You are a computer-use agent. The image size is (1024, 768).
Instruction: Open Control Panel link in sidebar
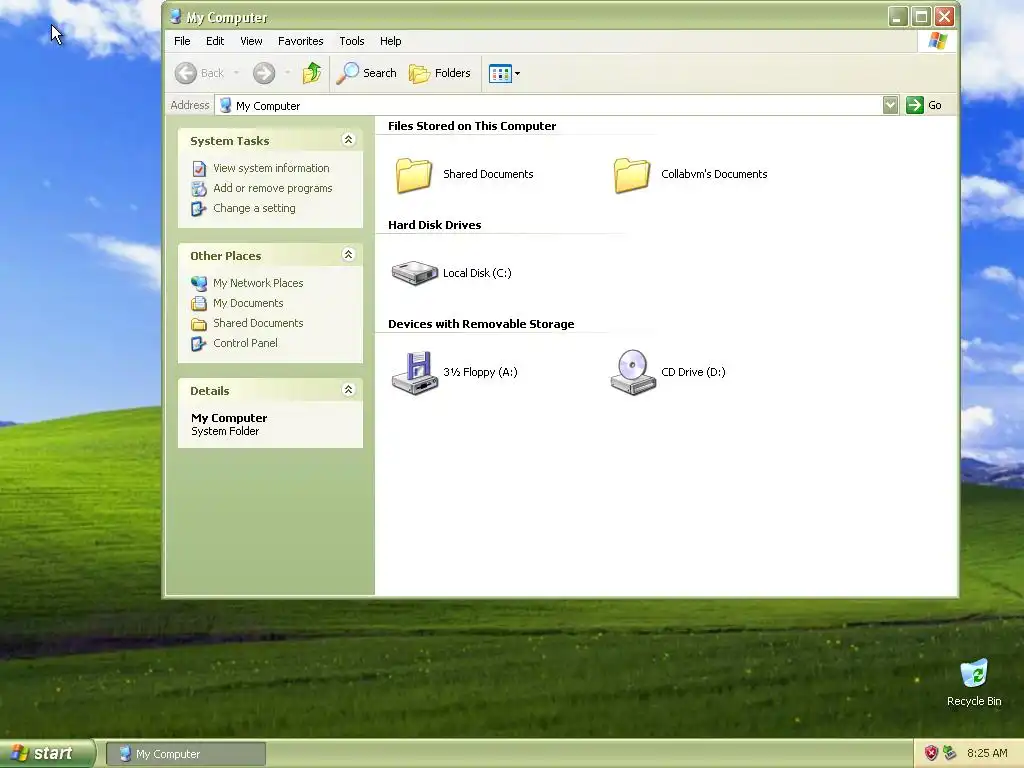[245, 344]
